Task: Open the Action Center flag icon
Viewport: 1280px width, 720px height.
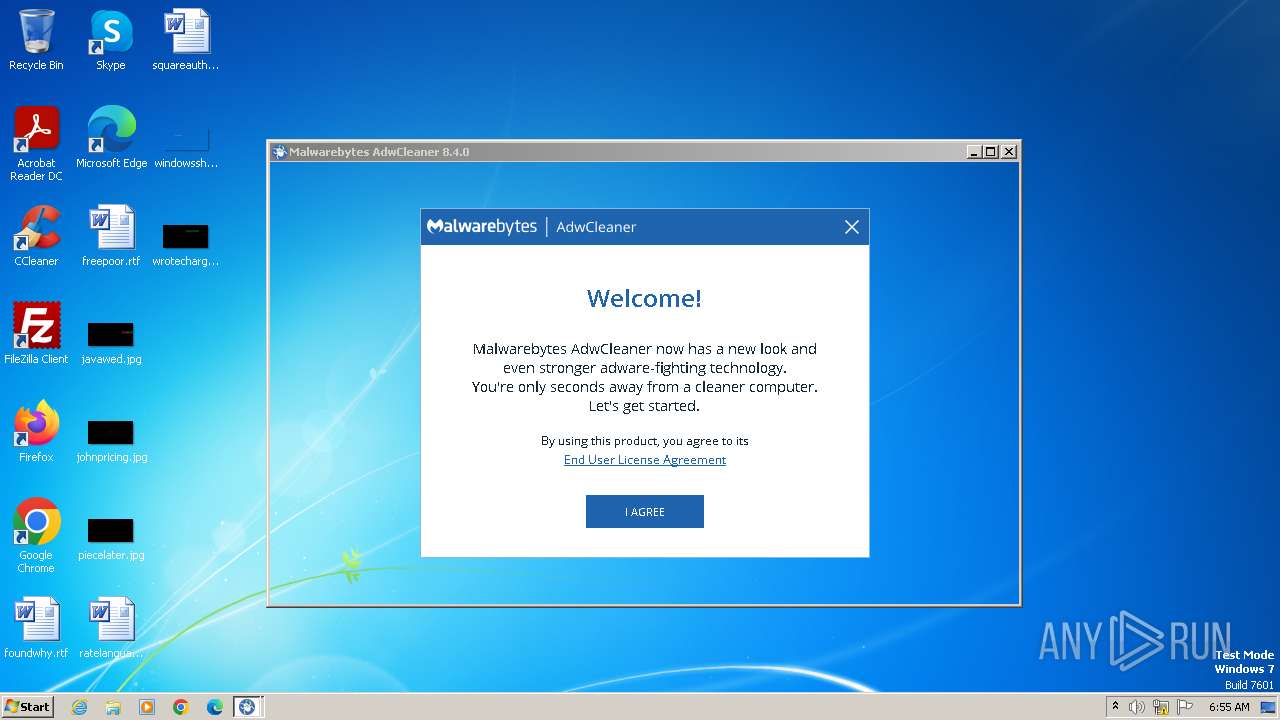Action: click(x=1185, y=707)
